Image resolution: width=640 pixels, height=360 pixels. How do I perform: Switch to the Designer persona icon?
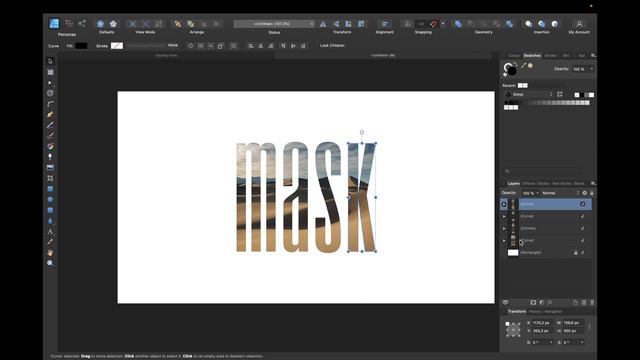(x=54, y=24)
